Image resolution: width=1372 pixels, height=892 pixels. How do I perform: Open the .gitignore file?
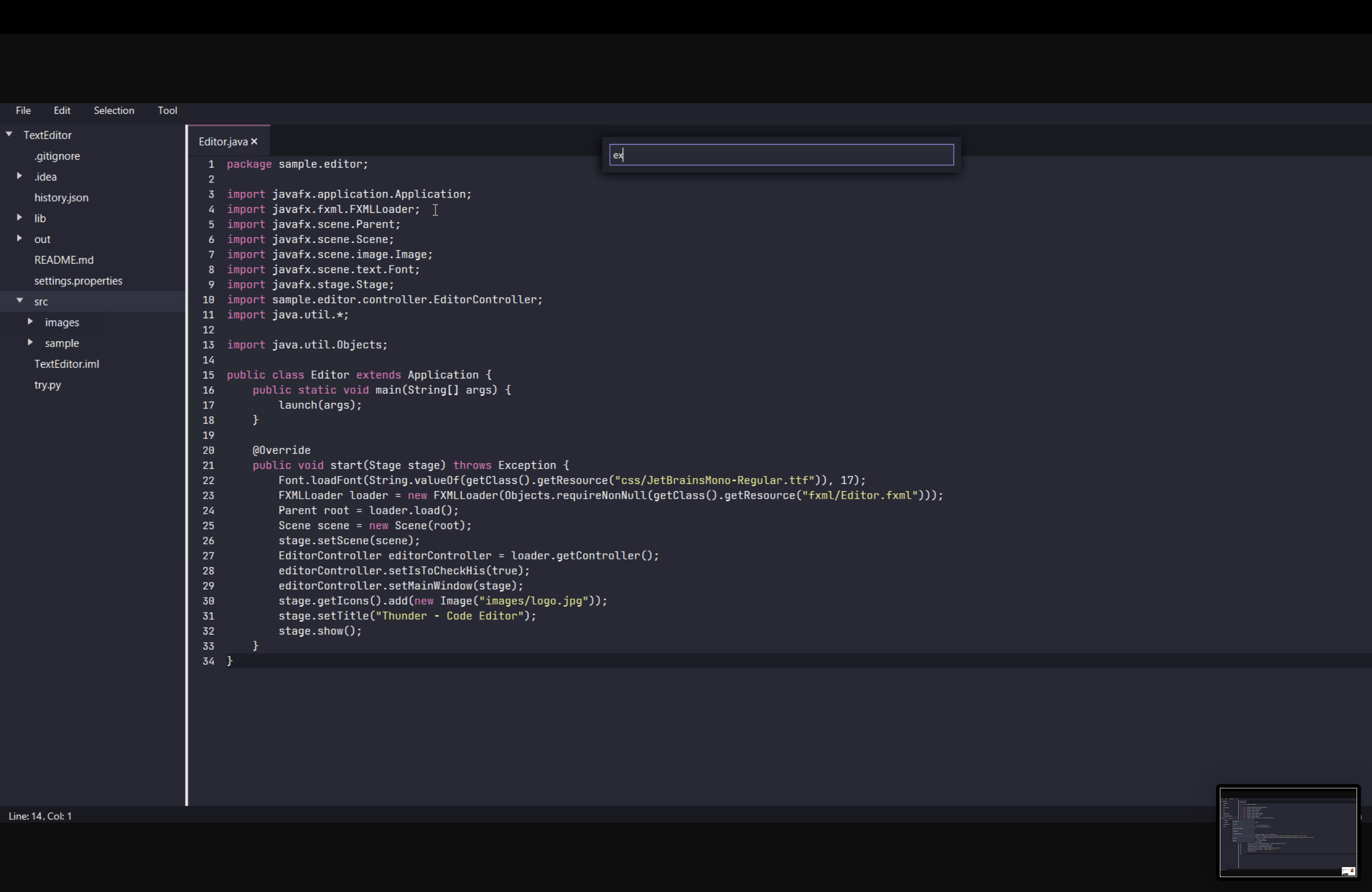pos(57,156)
